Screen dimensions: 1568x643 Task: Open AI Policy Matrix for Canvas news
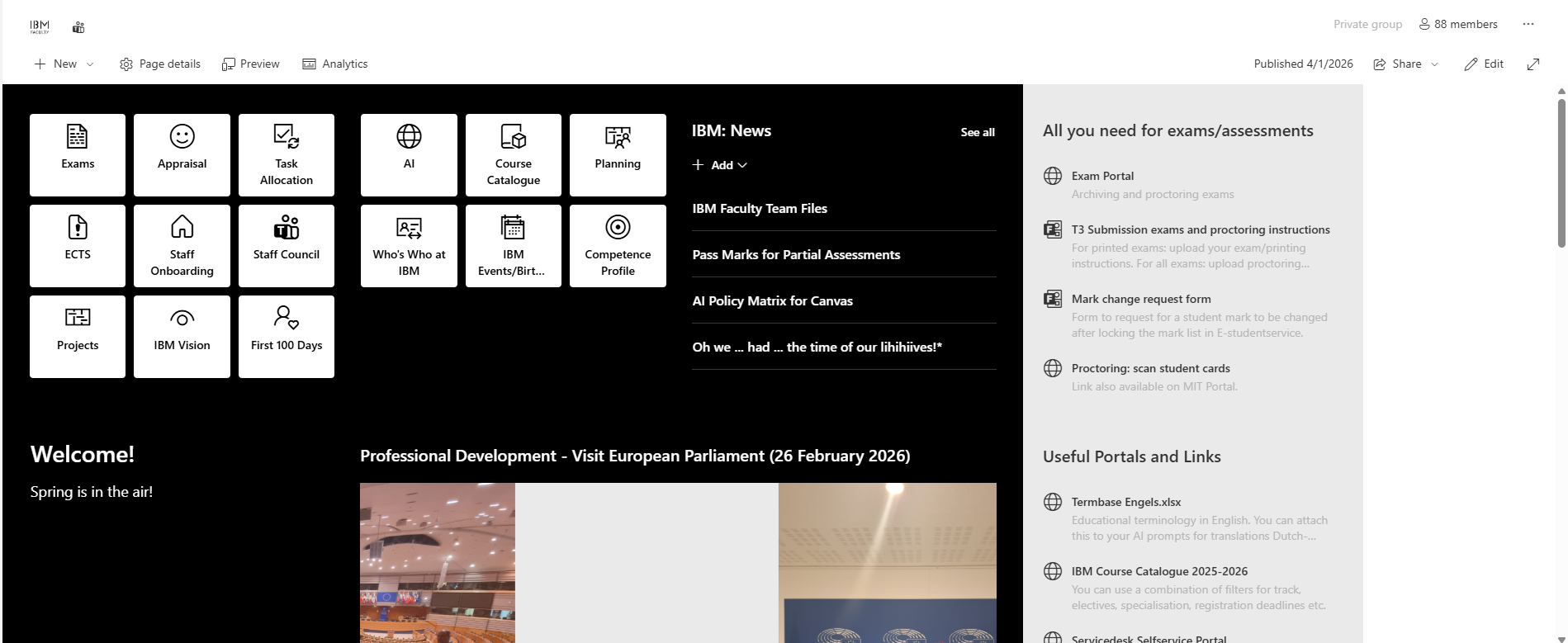pos(772,301)
